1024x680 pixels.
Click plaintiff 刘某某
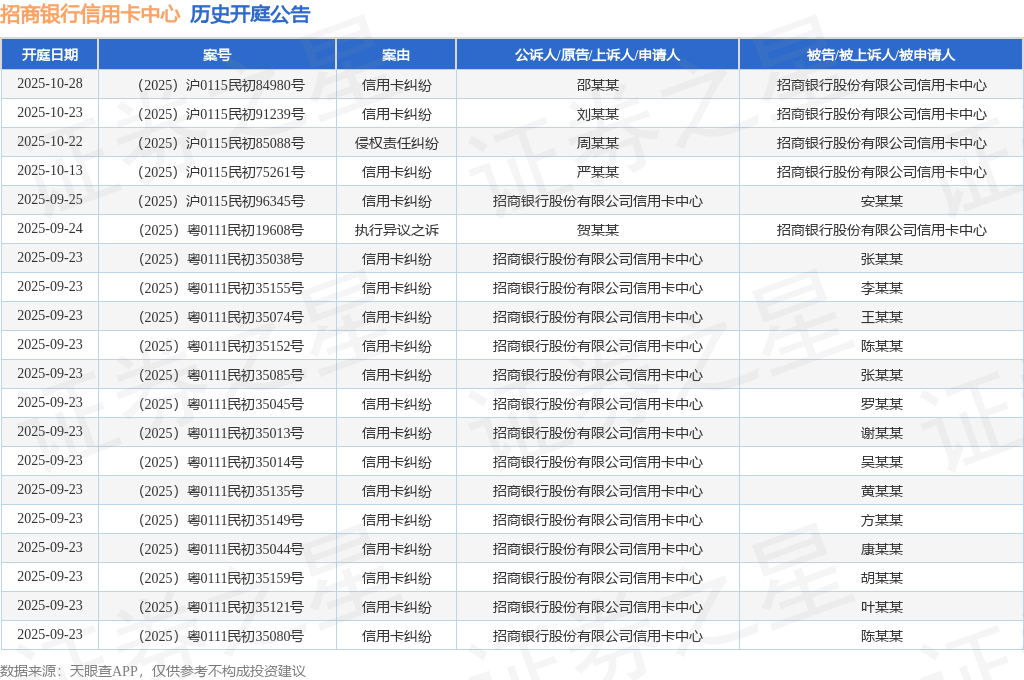[598, 114]
